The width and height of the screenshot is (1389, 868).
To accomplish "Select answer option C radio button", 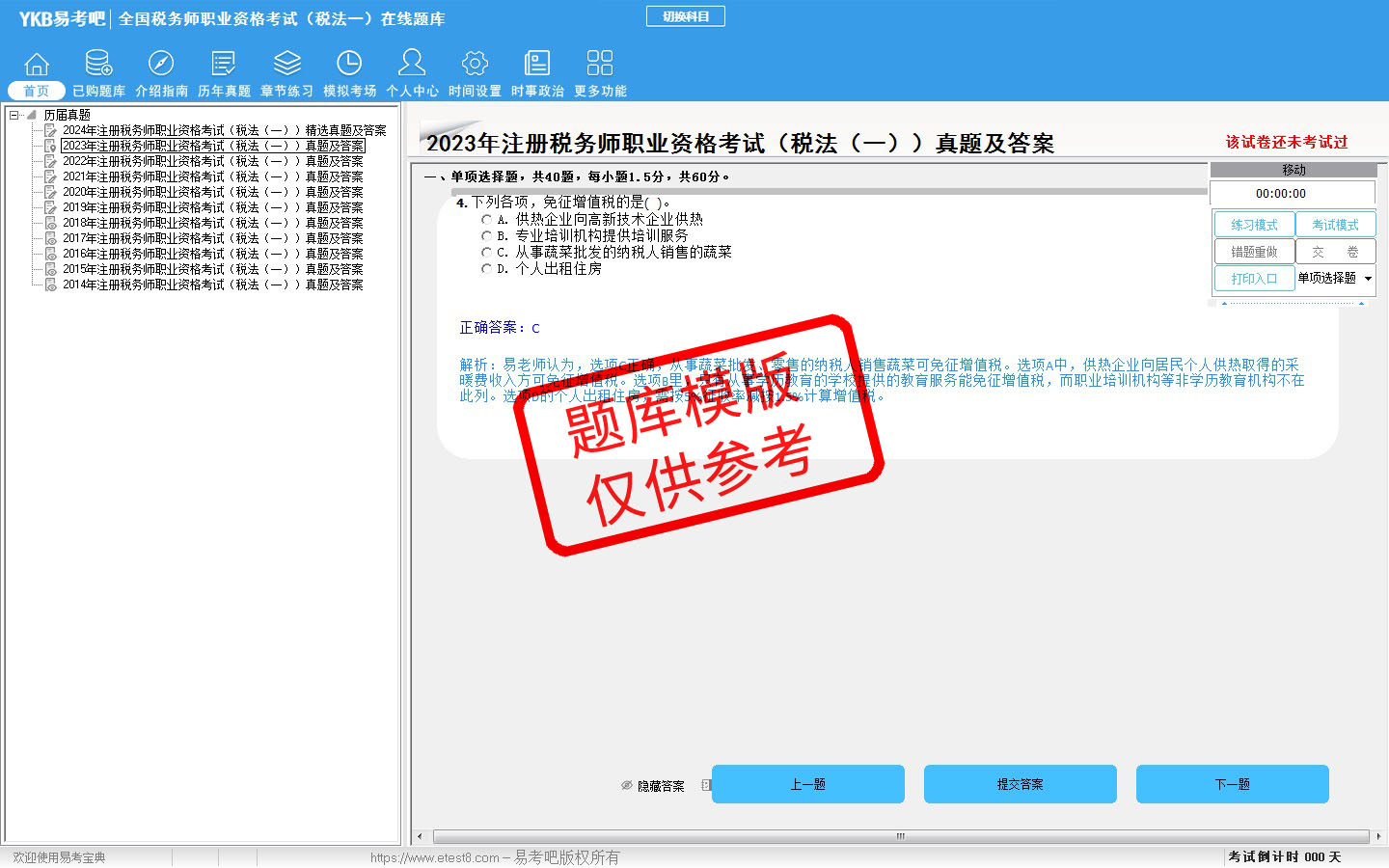I will point(487,252).
